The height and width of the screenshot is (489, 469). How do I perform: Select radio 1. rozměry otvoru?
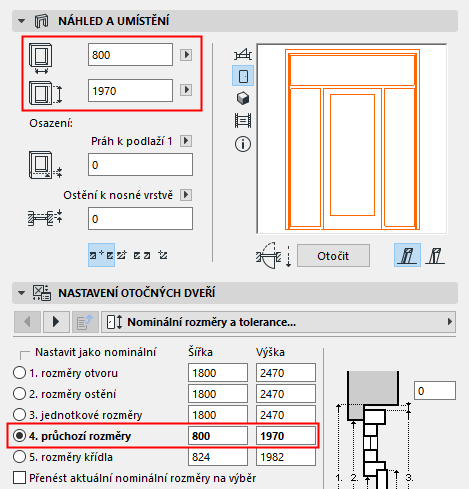click(19, 373)
